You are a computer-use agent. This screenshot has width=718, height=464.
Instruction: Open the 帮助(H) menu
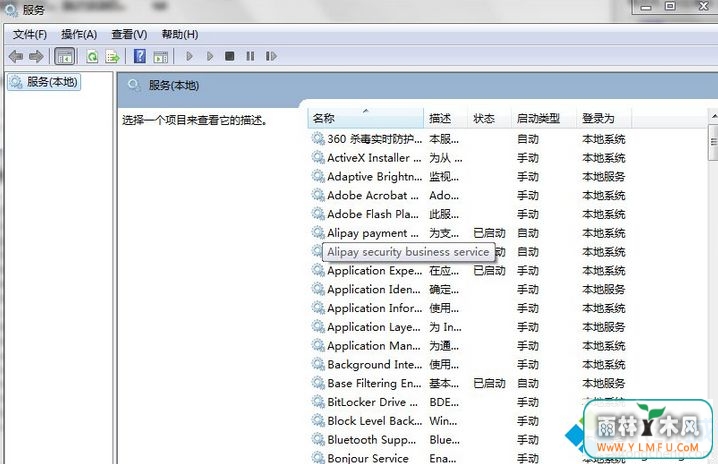tap(180, 34)
